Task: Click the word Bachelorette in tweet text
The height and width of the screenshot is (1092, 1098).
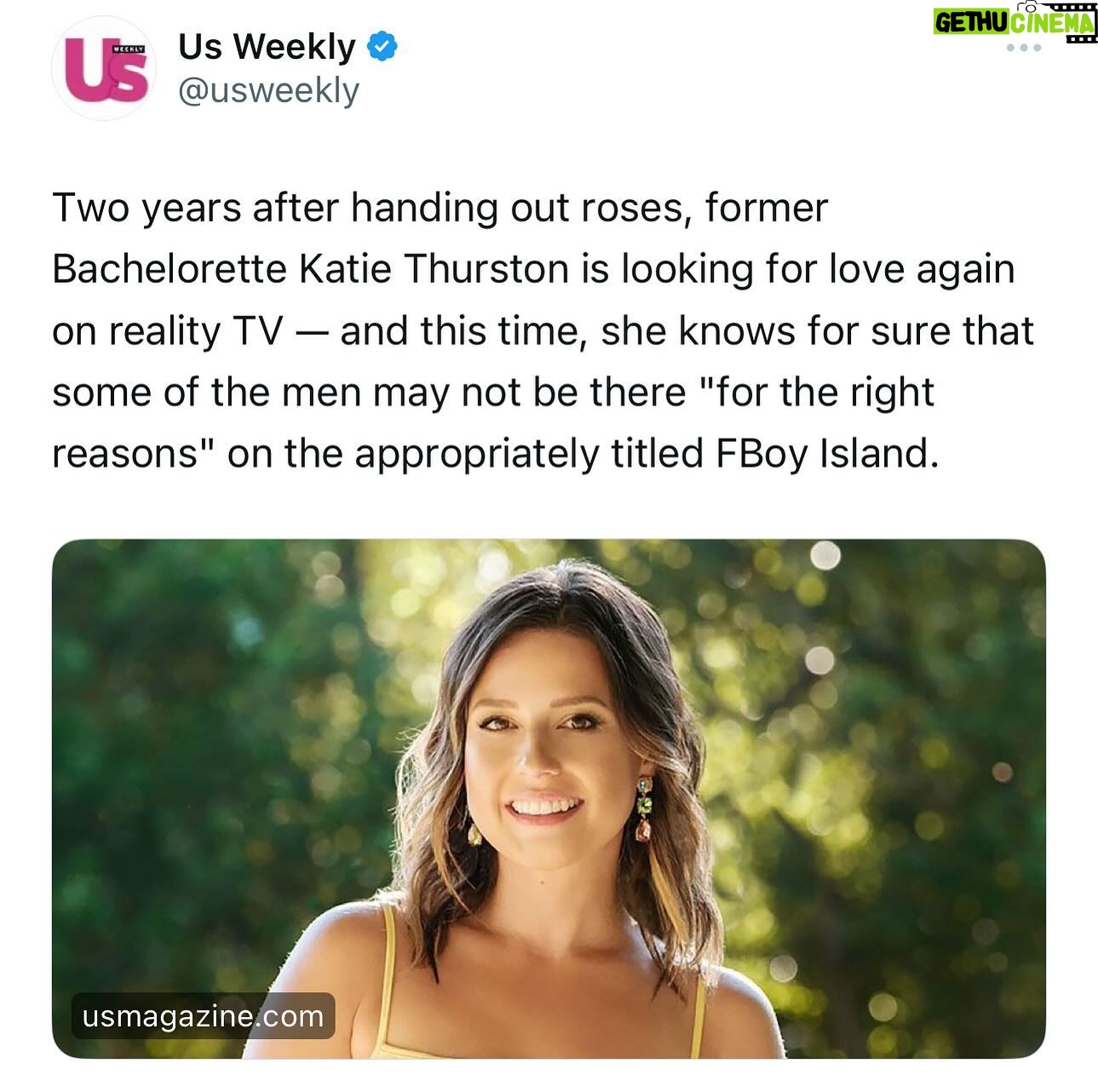Action: point(170,269)
